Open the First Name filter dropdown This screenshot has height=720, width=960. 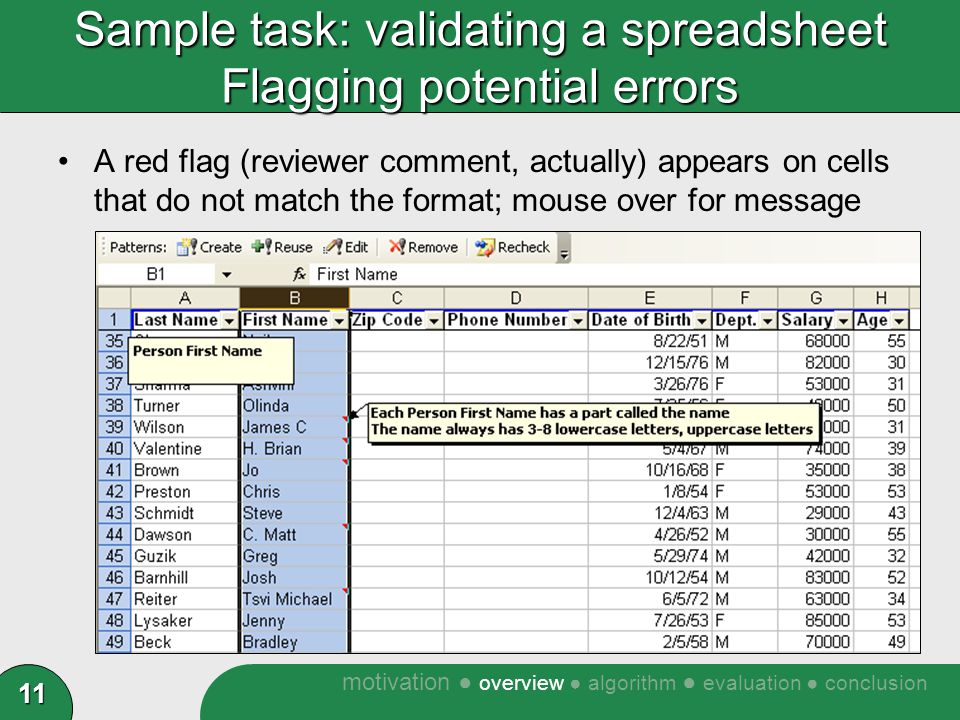coord(339,321)
